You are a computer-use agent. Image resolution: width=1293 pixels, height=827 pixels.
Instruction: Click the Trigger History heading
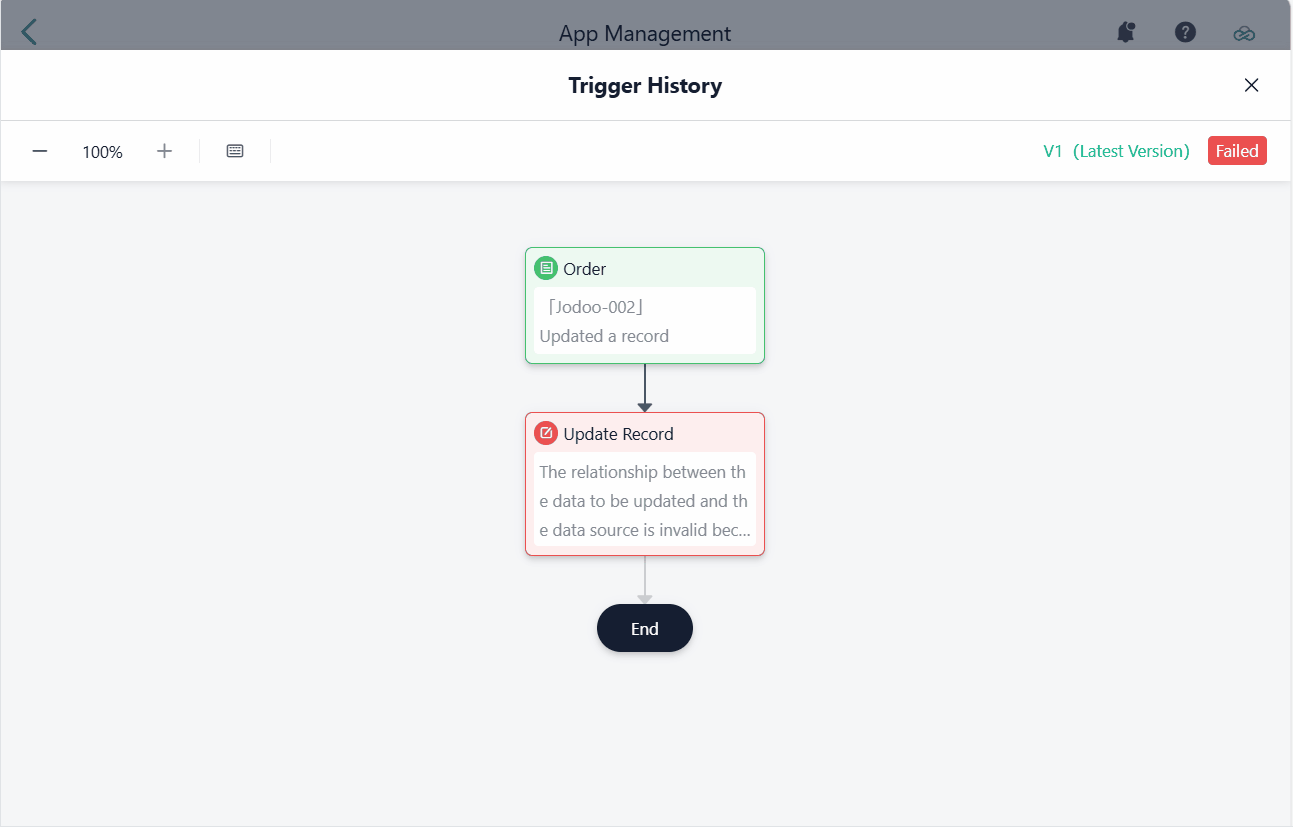click(645, 85)
